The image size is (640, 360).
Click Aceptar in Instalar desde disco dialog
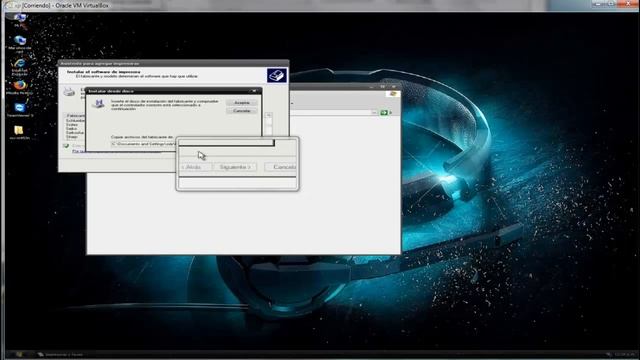(242, 103)
